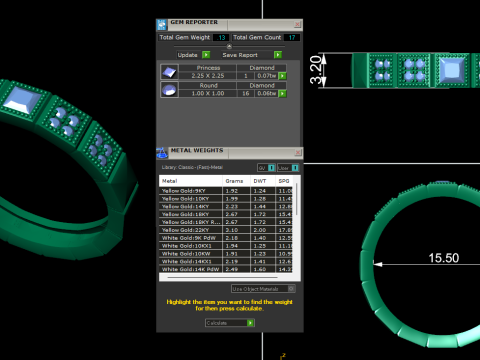Select the White Gold:10KX1 row
The height and width of the screenshot is (360, 480).
point(226,246)
